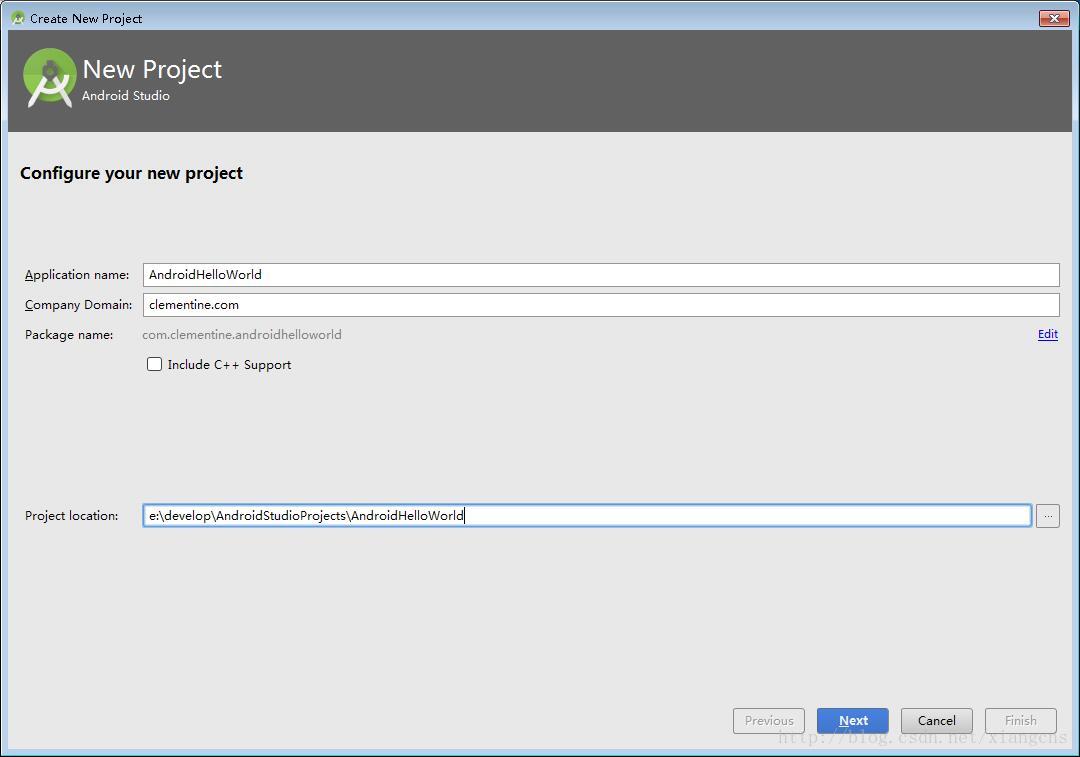Click the disabled Previous button

[x=769, y=720]
